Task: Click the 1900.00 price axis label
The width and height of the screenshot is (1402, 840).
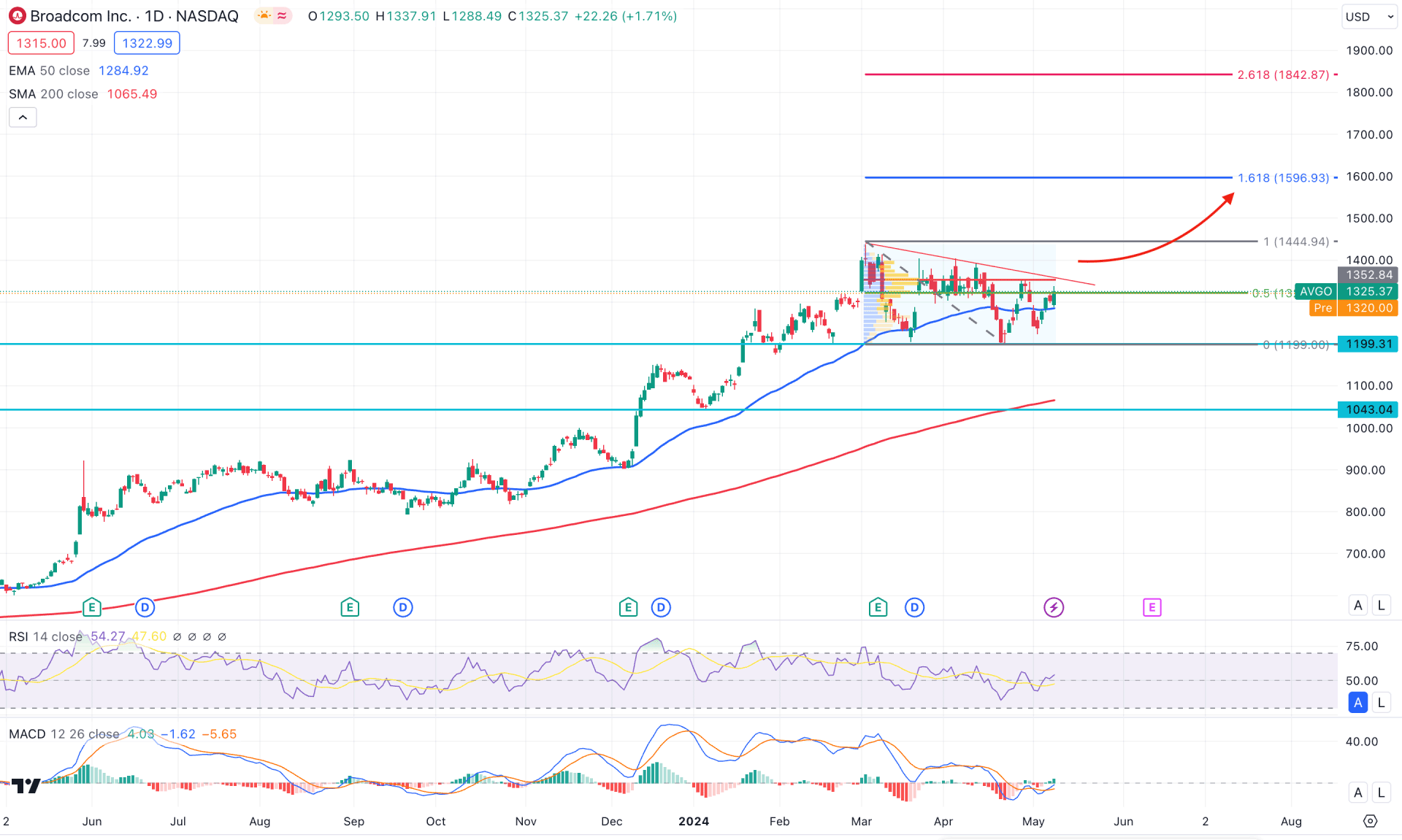Action: point(1369,50)
